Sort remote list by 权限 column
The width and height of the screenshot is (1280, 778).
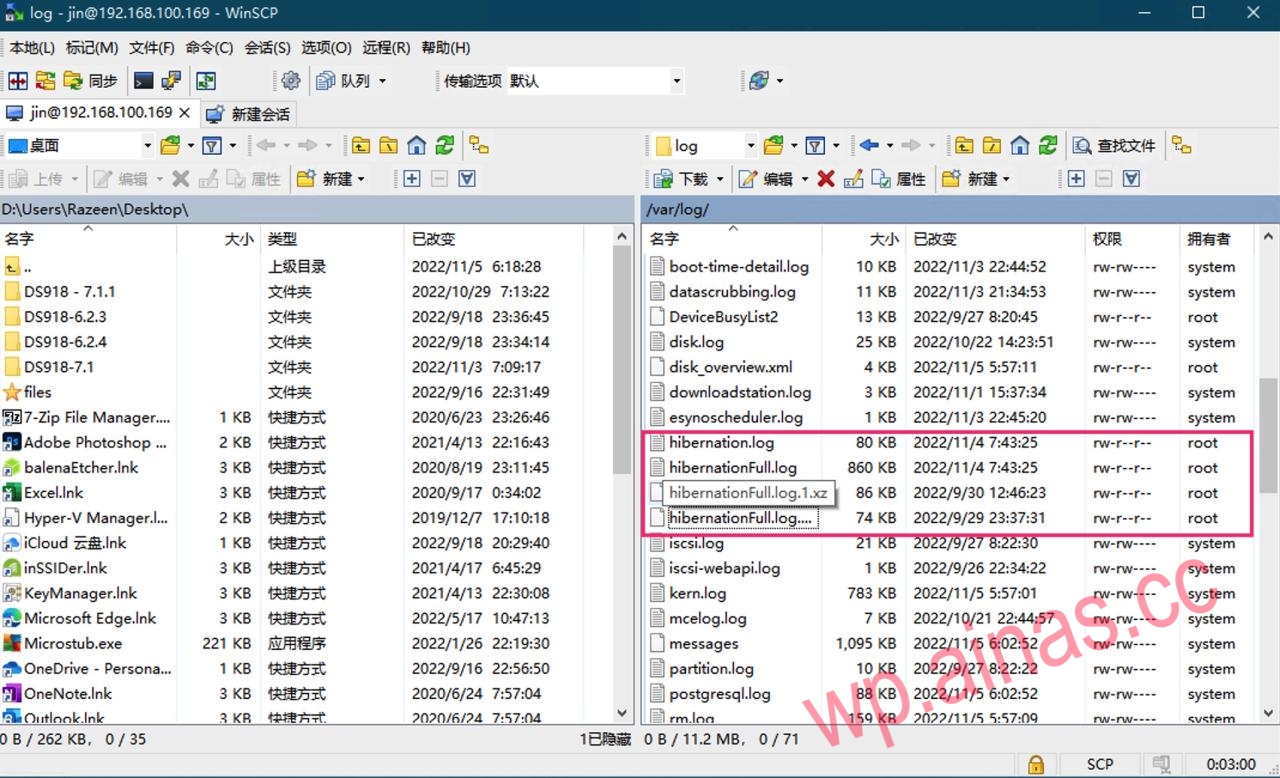coord(1132,239)
